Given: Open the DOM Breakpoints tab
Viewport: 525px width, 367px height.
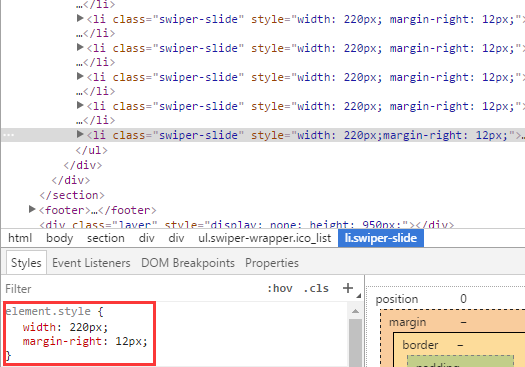Looking at the screenshot, I should click(188, 263).
